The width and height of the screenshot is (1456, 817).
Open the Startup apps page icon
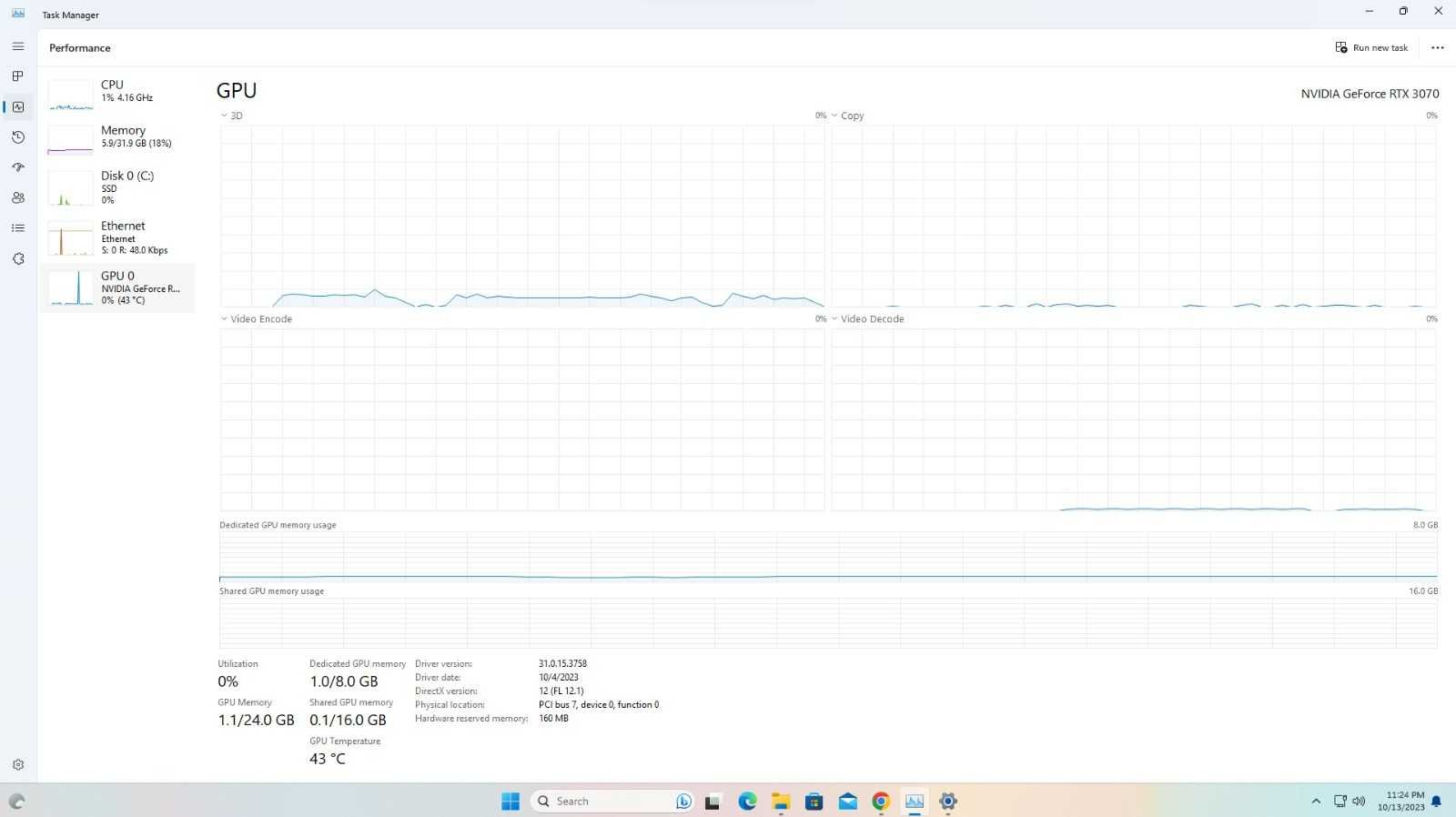pyautogui.click(x=18, y=167)
